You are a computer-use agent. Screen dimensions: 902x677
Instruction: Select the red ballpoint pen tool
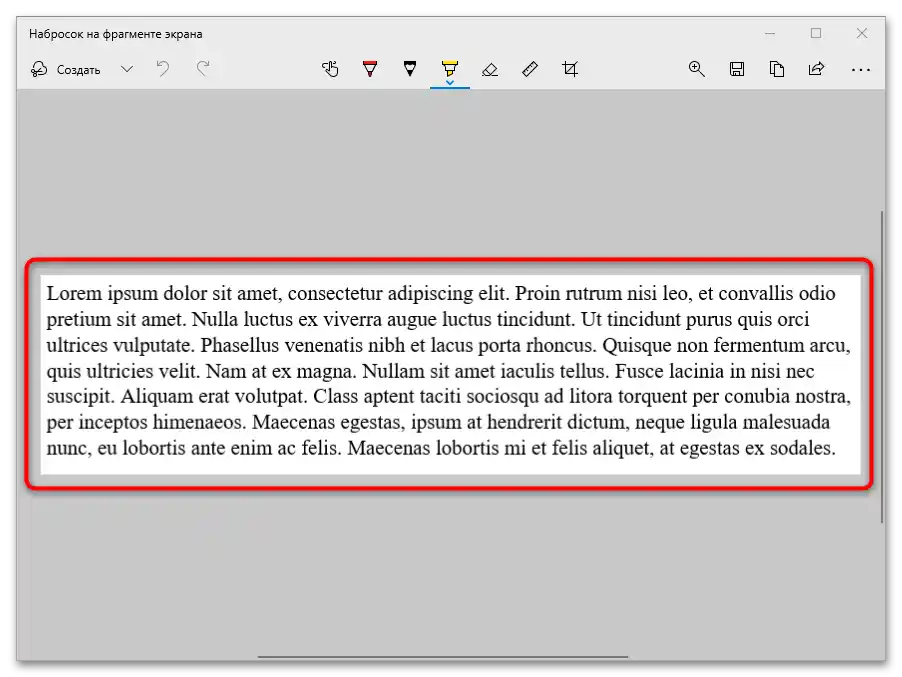coord(370,69)
